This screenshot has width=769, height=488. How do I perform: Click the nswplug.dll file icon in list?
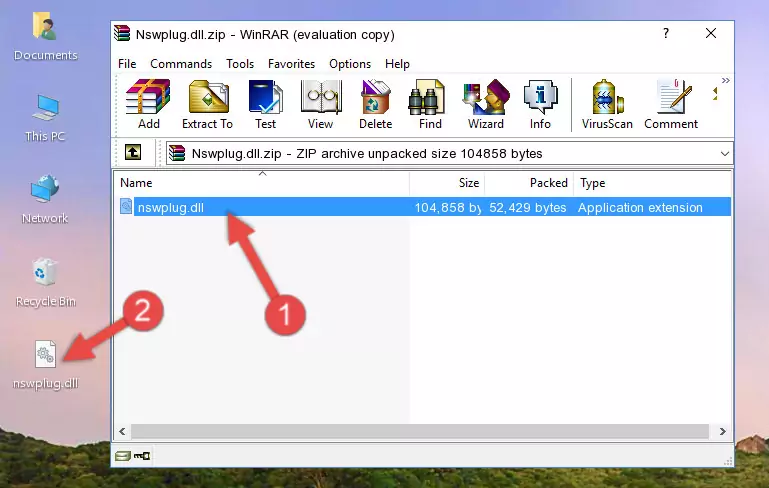click(126, 206)
